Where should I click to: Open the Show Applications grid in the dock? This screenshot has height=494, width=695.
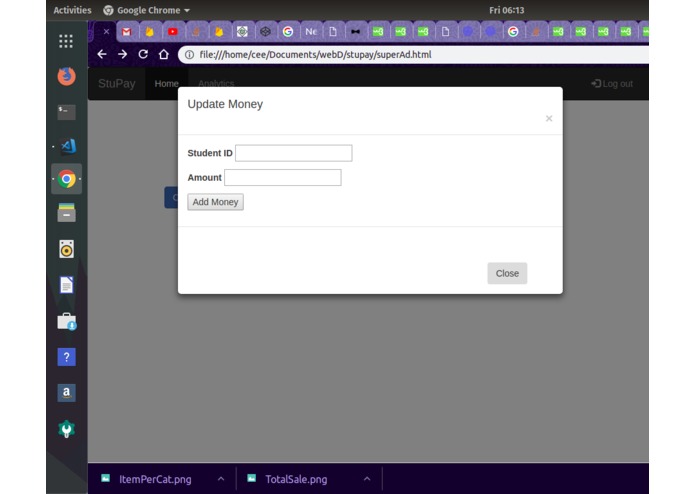click(x=66, y=41)
